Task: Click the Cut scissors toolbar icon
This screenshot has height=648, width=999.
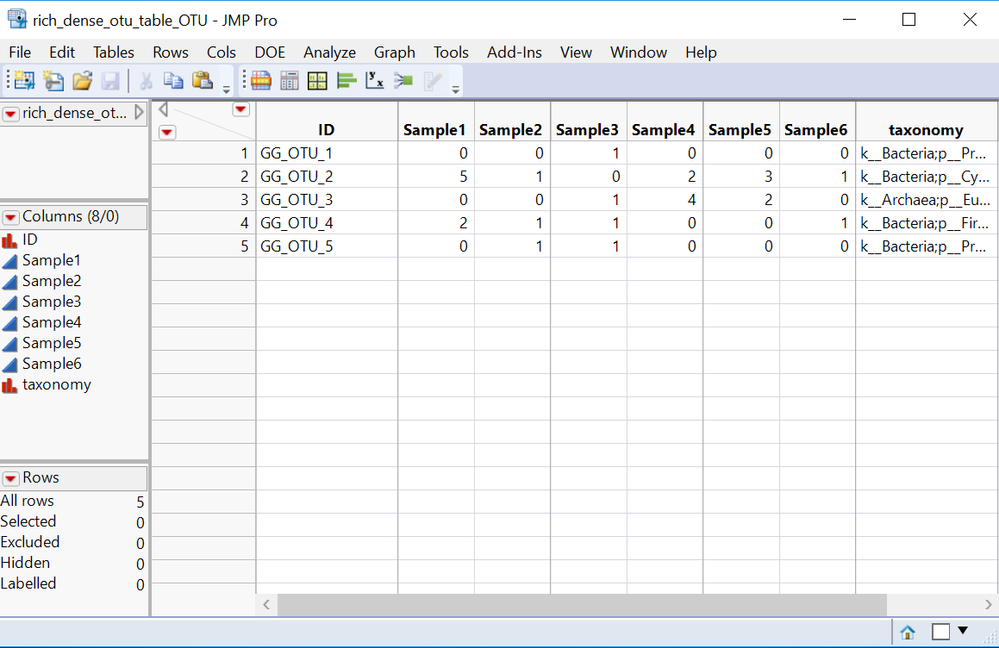Action: 147,80
